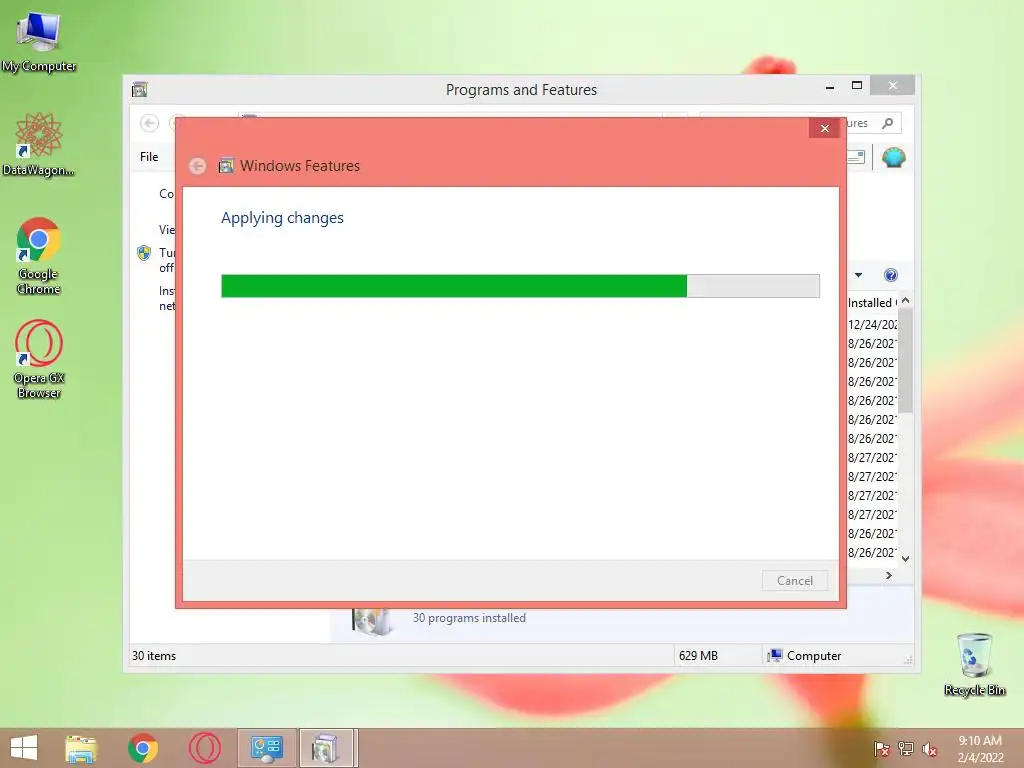Click the green Applying changes progress bar

(x=520, y=286)
